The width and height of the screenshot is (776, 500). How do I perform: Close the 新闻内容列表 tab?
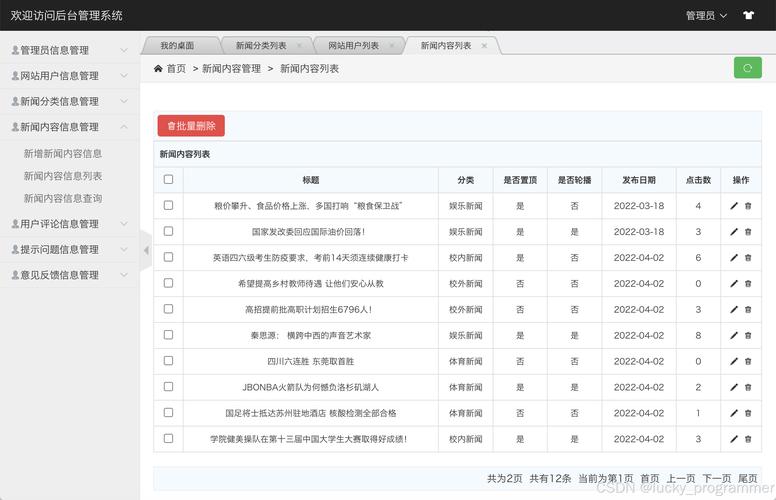(484, 46)
